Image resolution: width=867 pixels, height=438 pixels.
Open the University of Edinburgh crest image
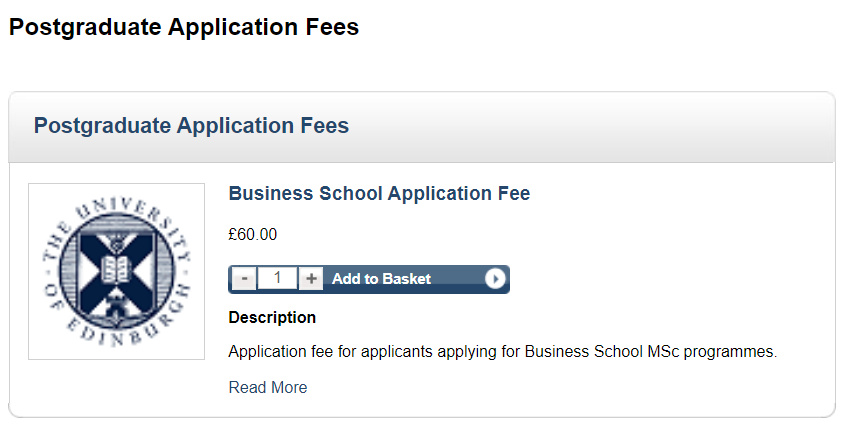(x=117, y=272)
